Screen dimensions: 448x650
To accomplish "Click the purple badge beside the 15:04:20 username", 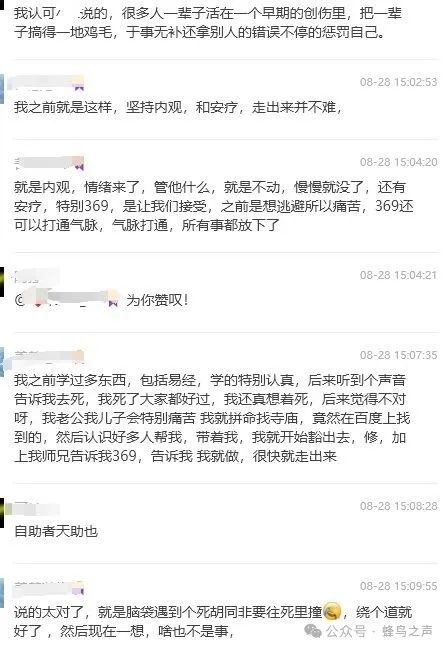I will click(79, 167).
